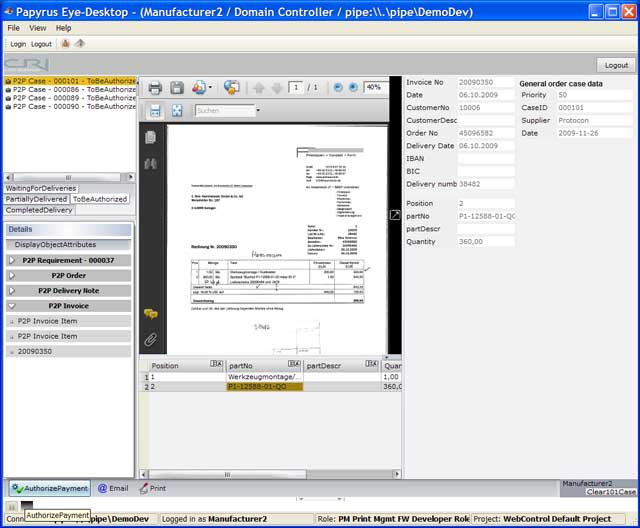The width and height of the screenshot is (640, 528).
Task: Click the AuthorizePayment button
Action: click(x=50, y=488)
